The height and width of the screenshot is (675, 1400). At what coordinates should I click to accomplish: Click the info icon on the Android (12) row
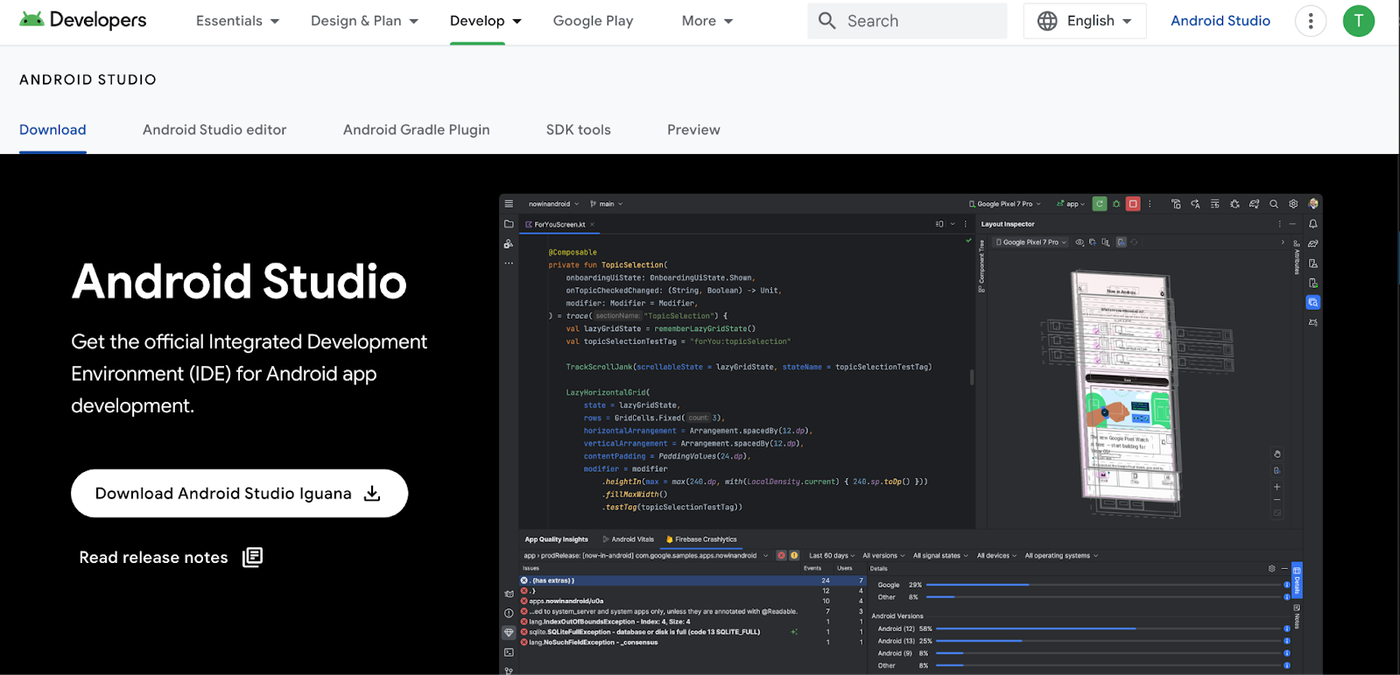(x=1287, y=629)
